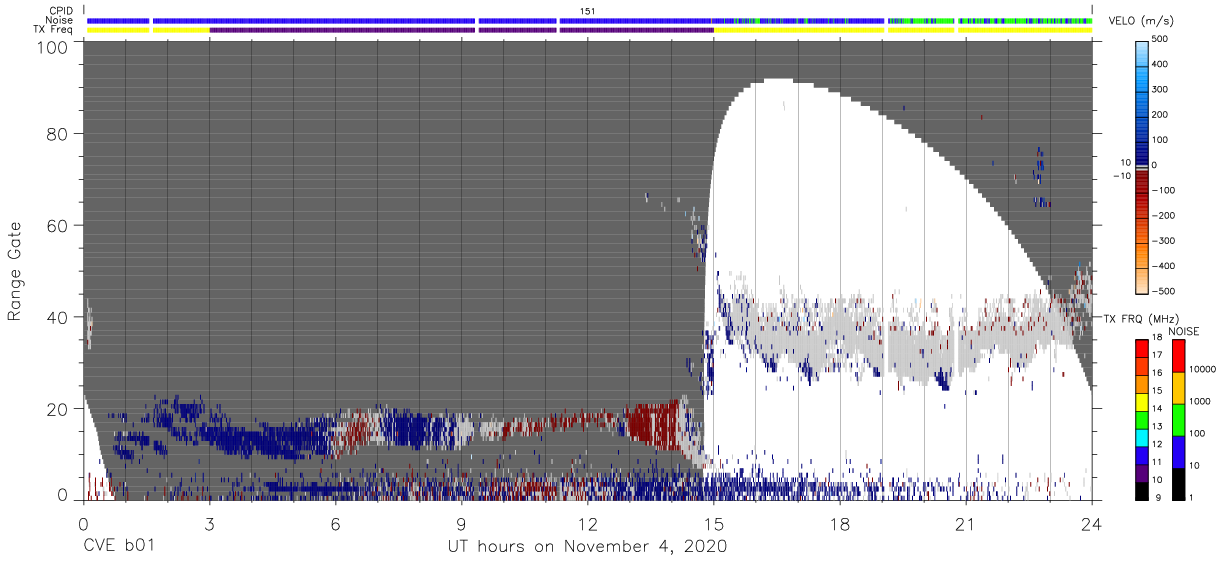Click the 'Noise' row label at top left
Screen dimensions: 1228x567
[60, 20]
